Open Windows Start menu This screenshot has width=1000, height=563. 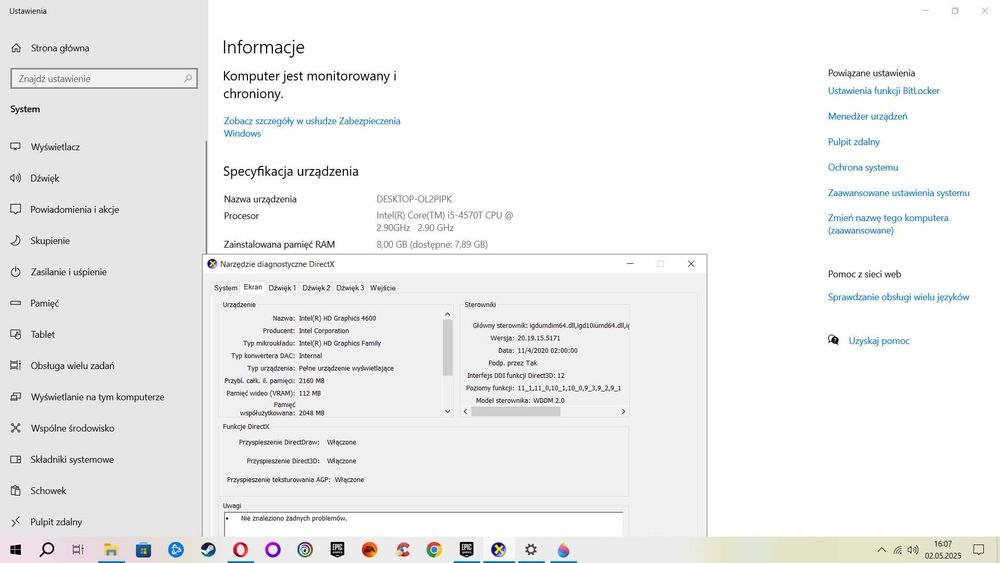15,550
